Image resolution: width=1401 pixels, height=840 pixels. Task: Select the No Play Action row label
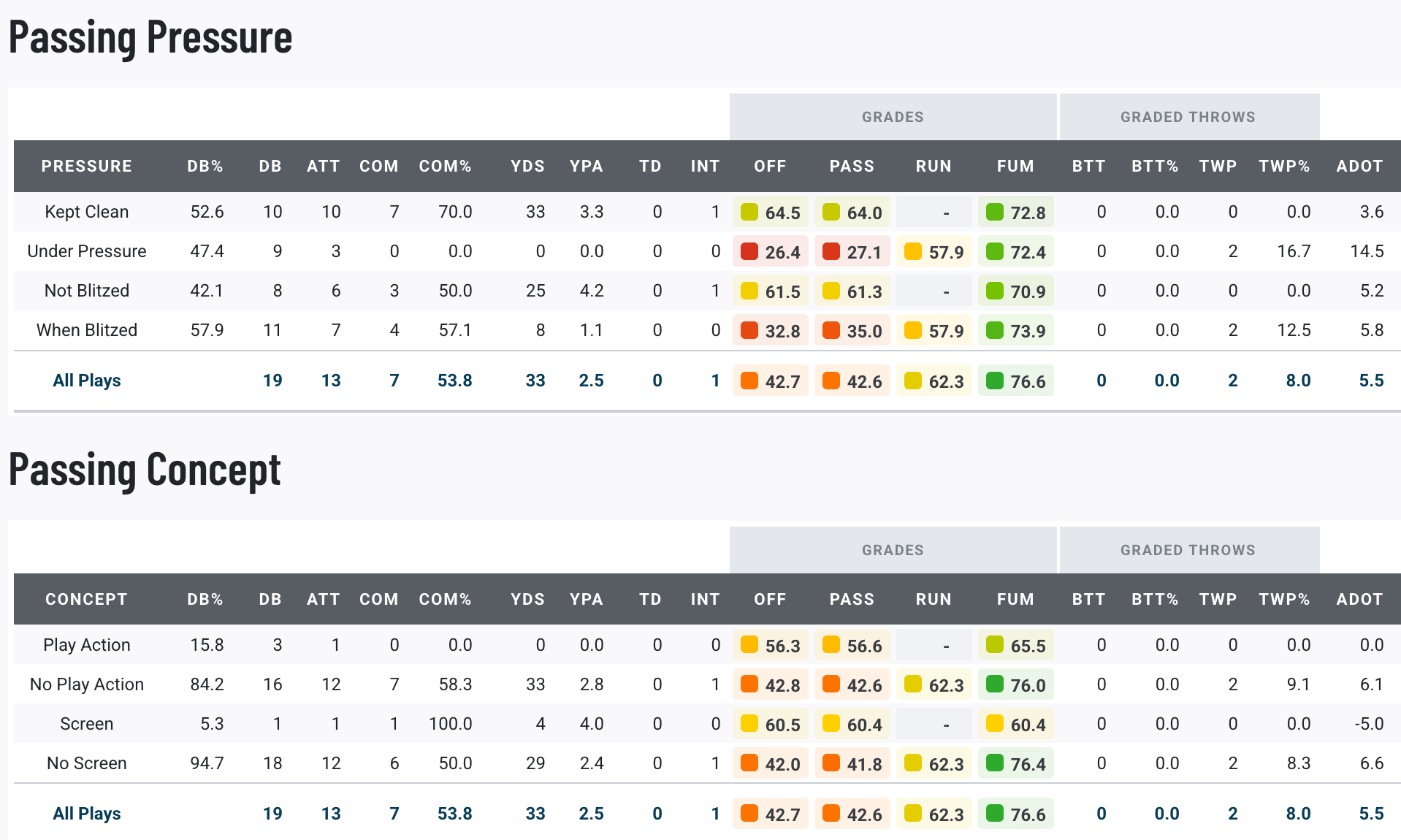point(86,684)
